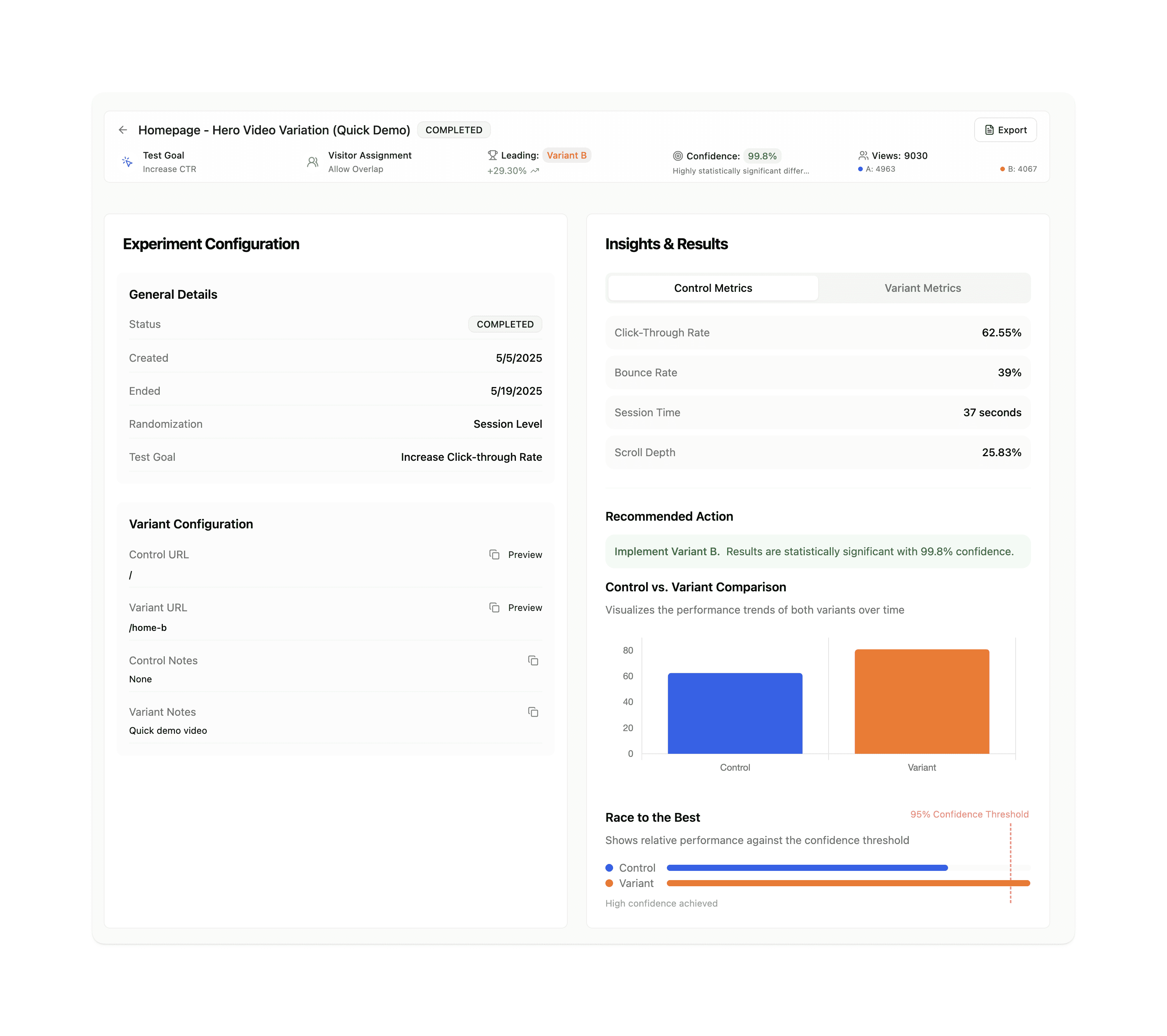Click the Increase Click-through Rate goal value
The image size is (1167, 1036).
472,457
